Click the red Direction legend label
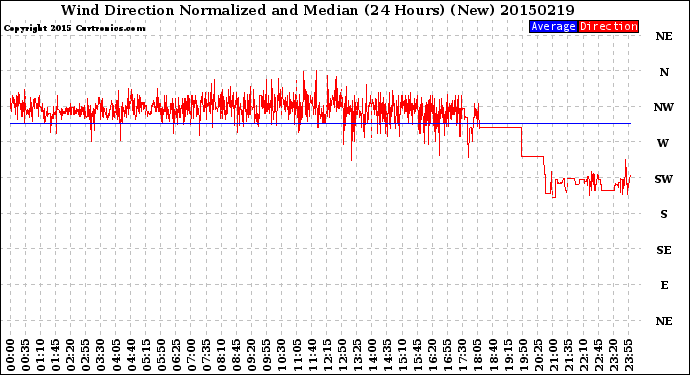The height and width of the screenshot is (375, 690). click(608, 26)
